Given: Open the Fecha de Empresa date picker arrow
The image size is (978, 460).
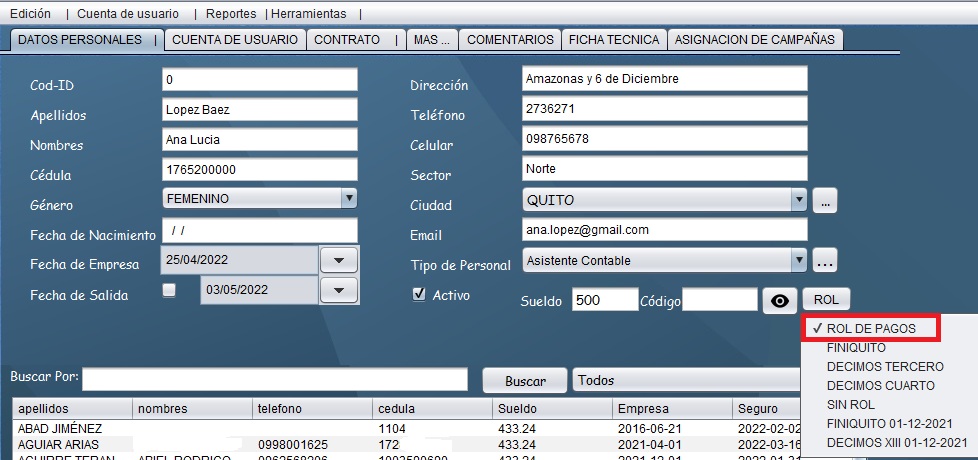Looking at the screenshot, I should [338, 261].
